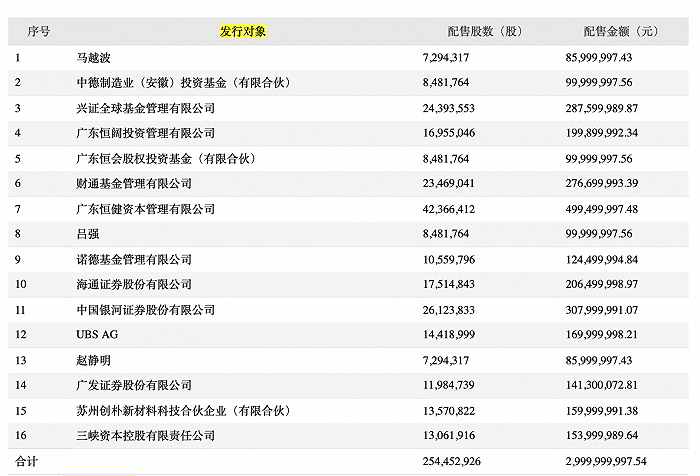Click amount 159,999,991.38
The width and height of the screenshot is (700, 476).
602,411
